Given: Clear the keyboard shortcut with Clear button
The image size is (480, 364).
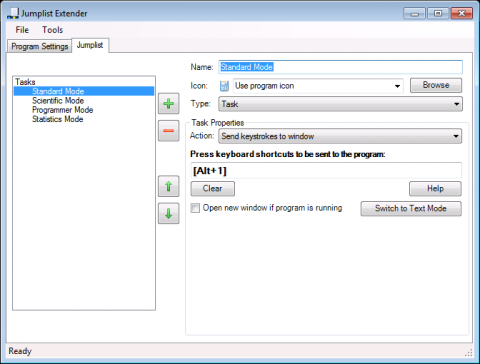Looking at the screenshot, I should point(213,189).
